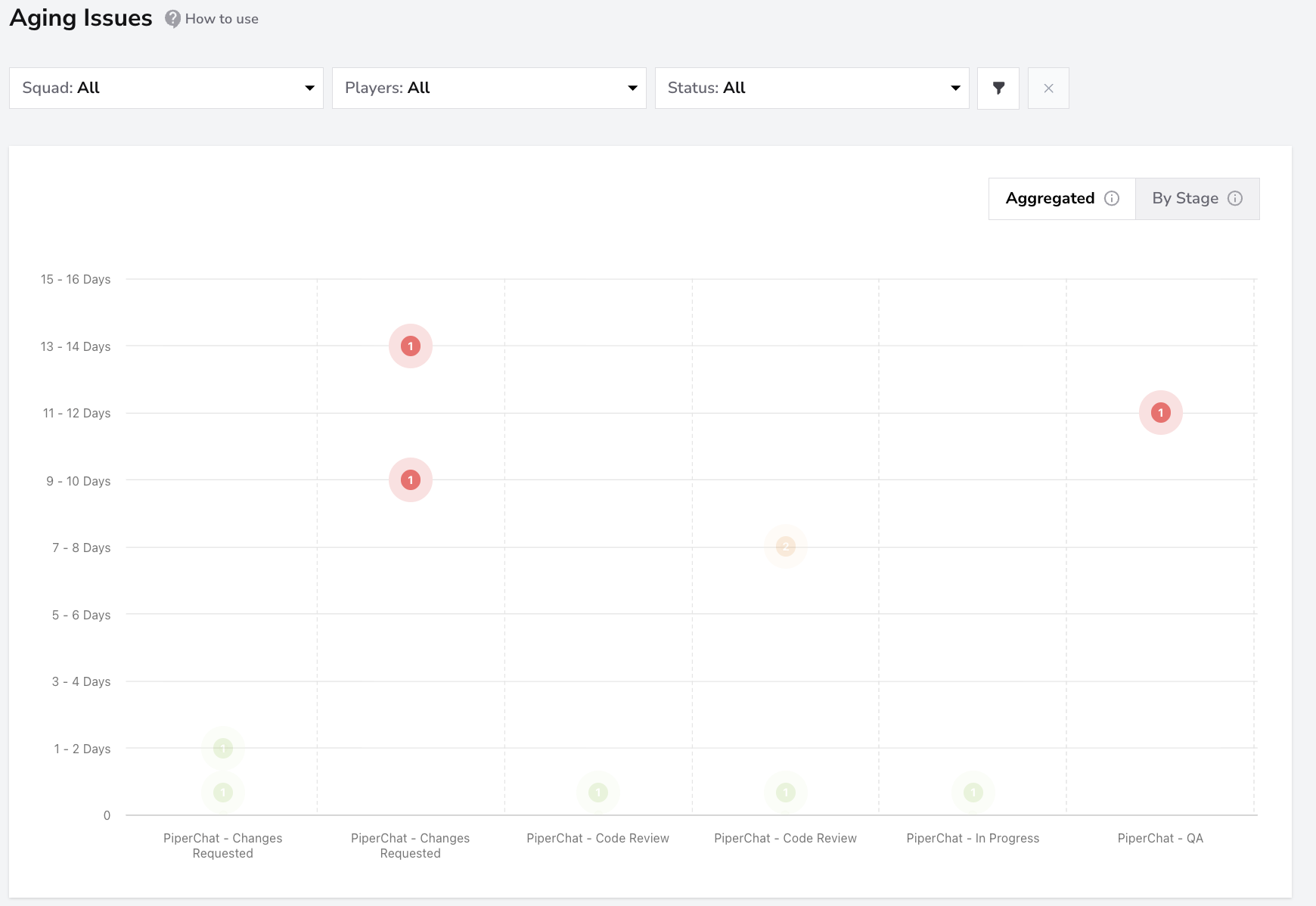Click the 9 - 10 Days red bubble

(411, 480)
